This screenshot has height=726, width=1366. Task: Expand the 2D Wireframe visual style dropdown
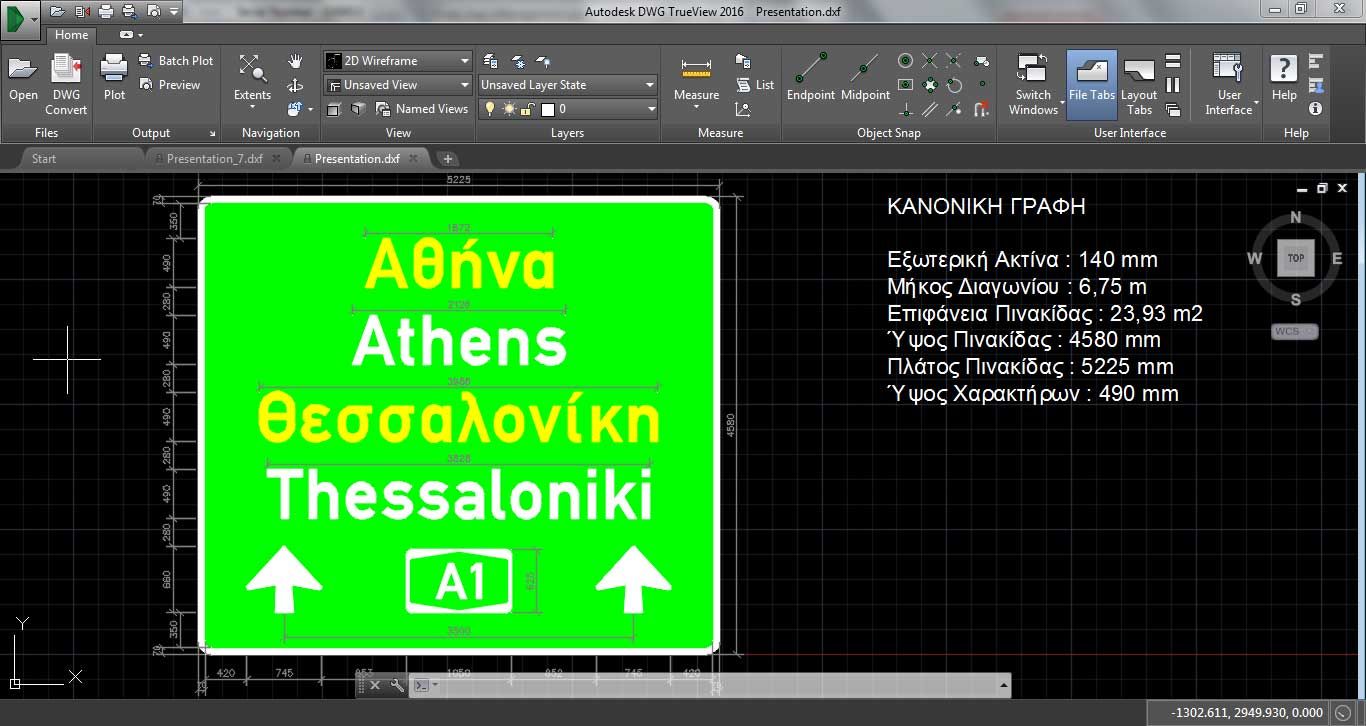(x=464, y=61)
